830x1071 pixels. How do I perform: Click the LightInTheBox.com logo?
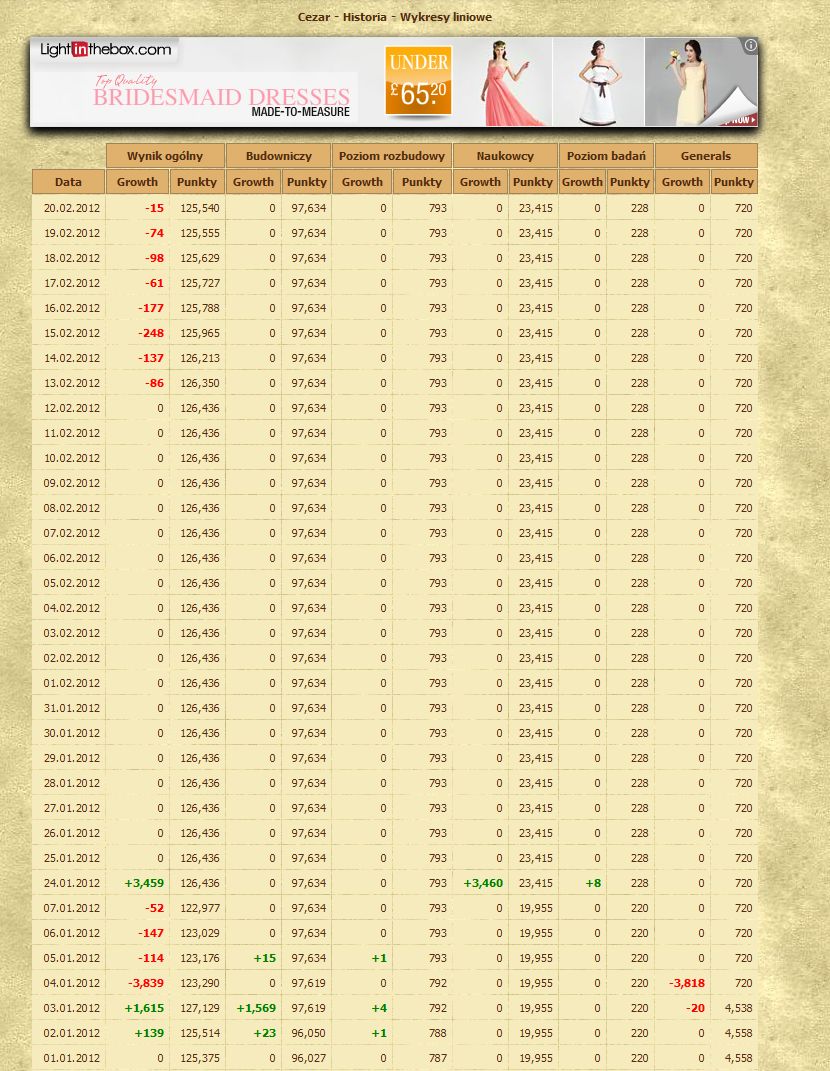(x=105, y=50)
